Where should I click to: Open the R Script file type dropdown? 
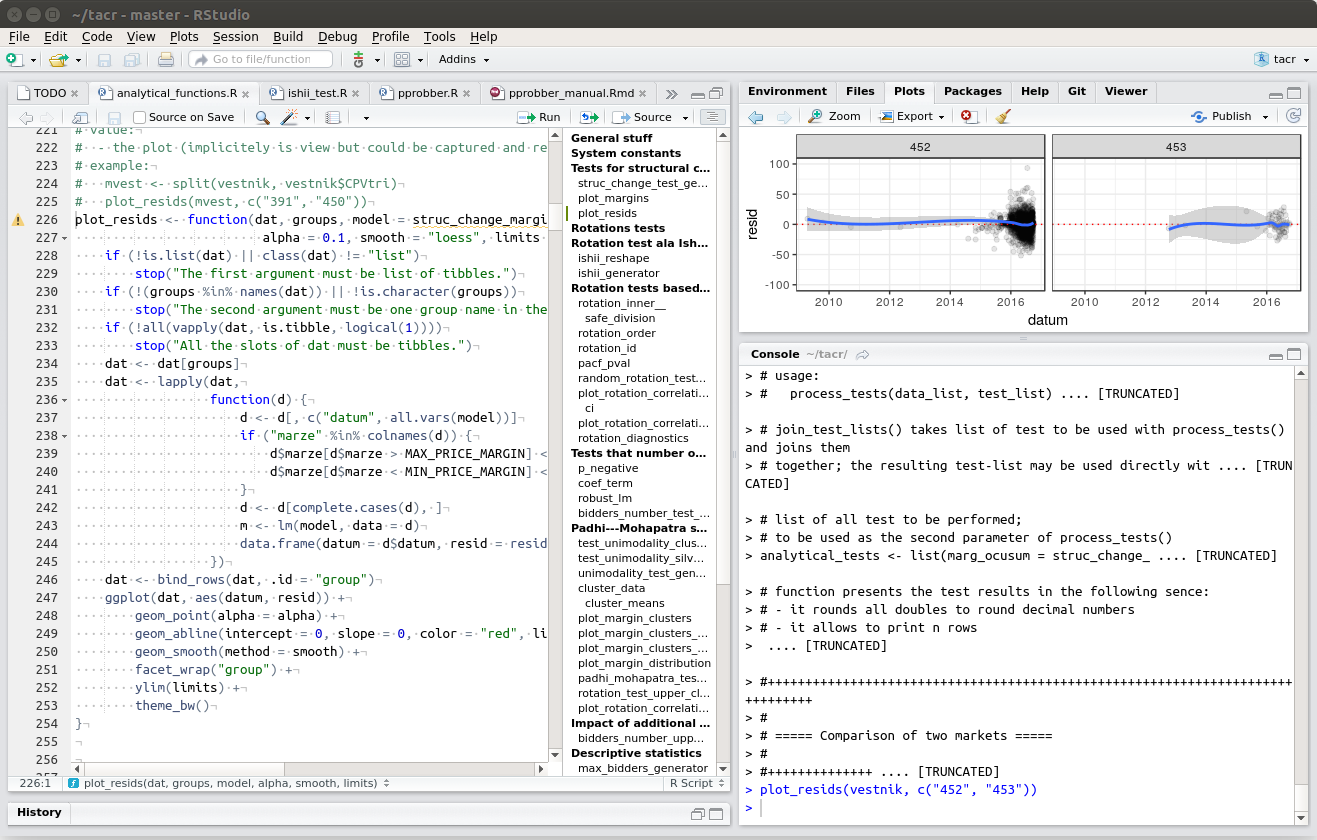(696, 784)
